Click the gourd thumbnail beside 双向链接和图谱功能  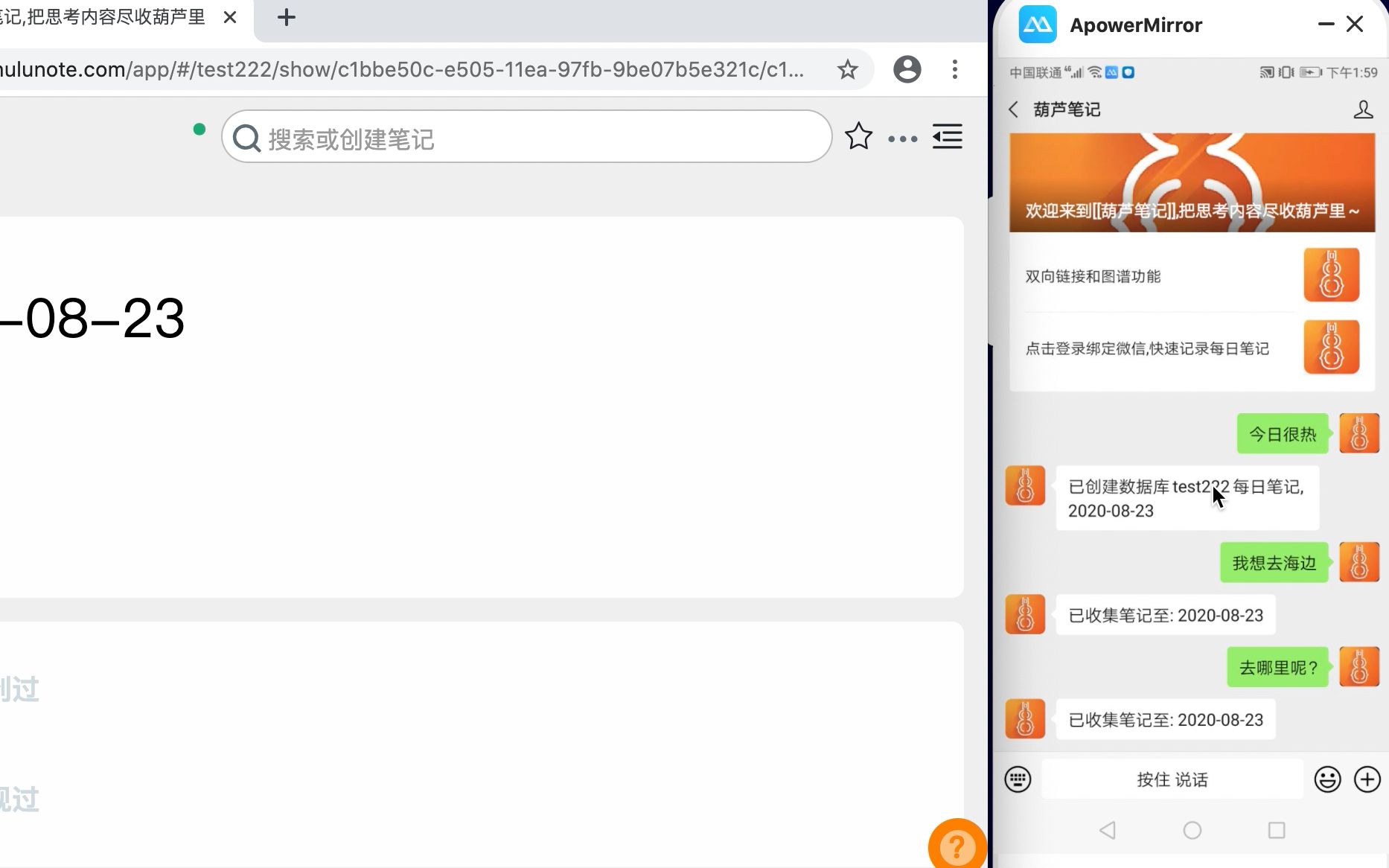(1332, 275)
